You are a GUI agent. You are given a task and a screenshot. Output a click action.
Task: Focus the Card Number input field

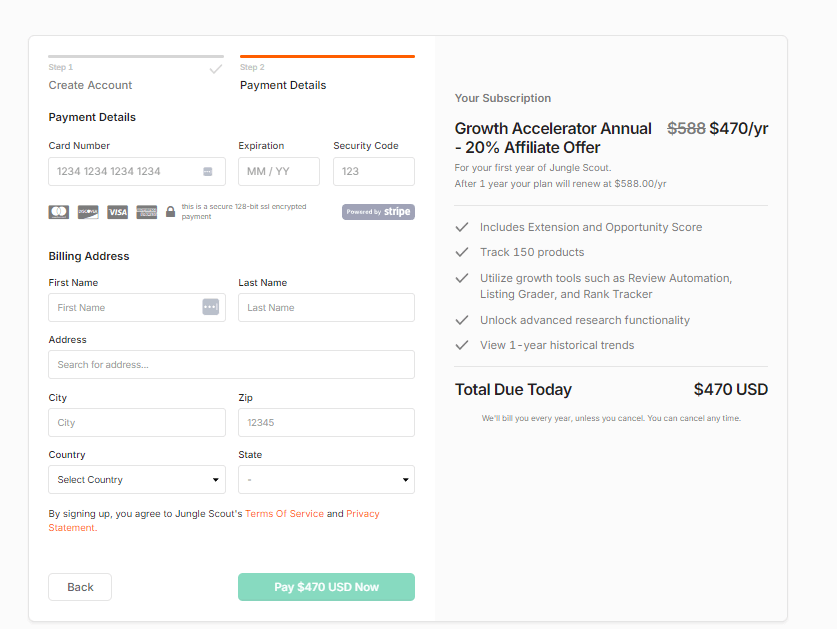coord(137,171)
